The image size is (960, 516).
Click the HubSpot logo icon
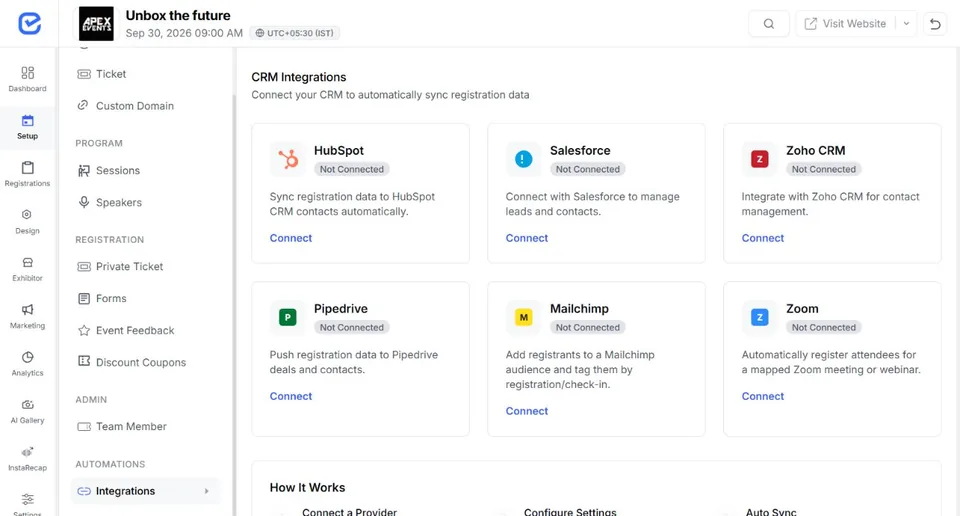point(287,159)
